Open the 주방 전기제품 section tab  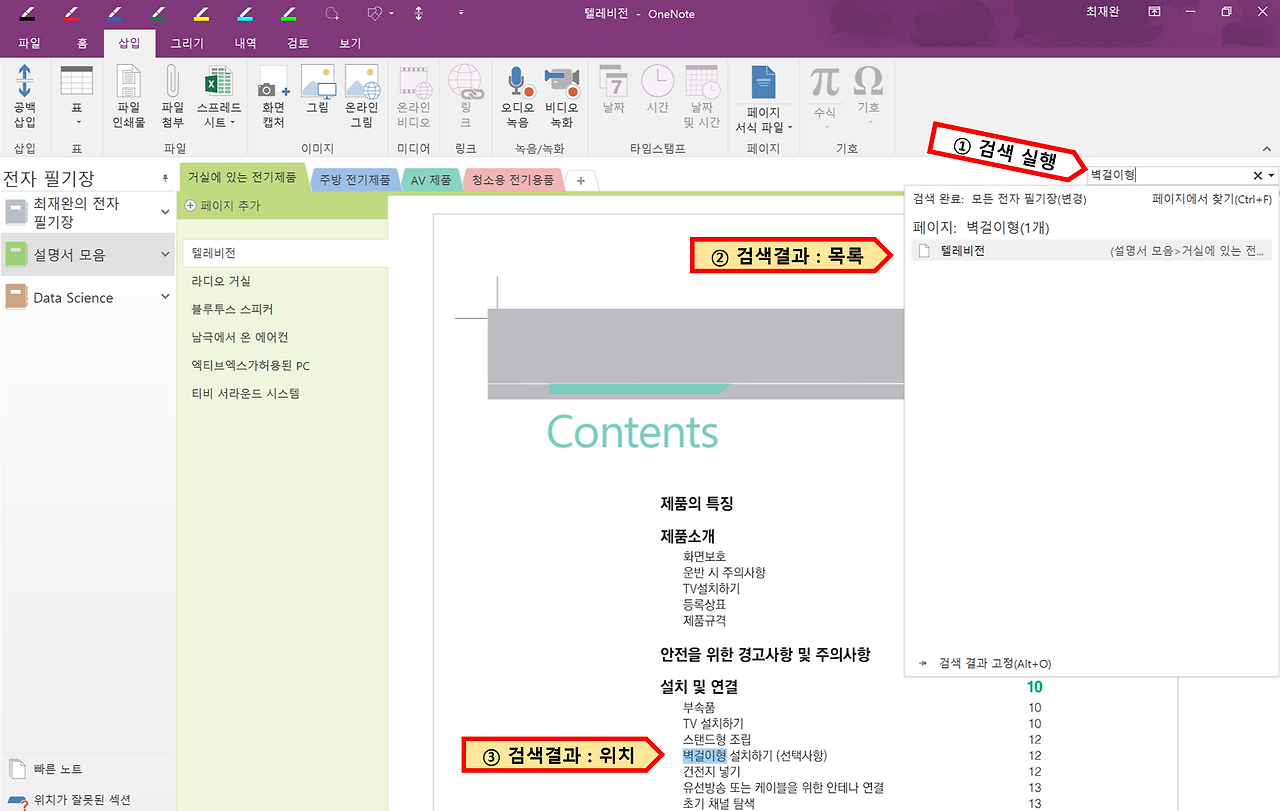coord(355,180)
